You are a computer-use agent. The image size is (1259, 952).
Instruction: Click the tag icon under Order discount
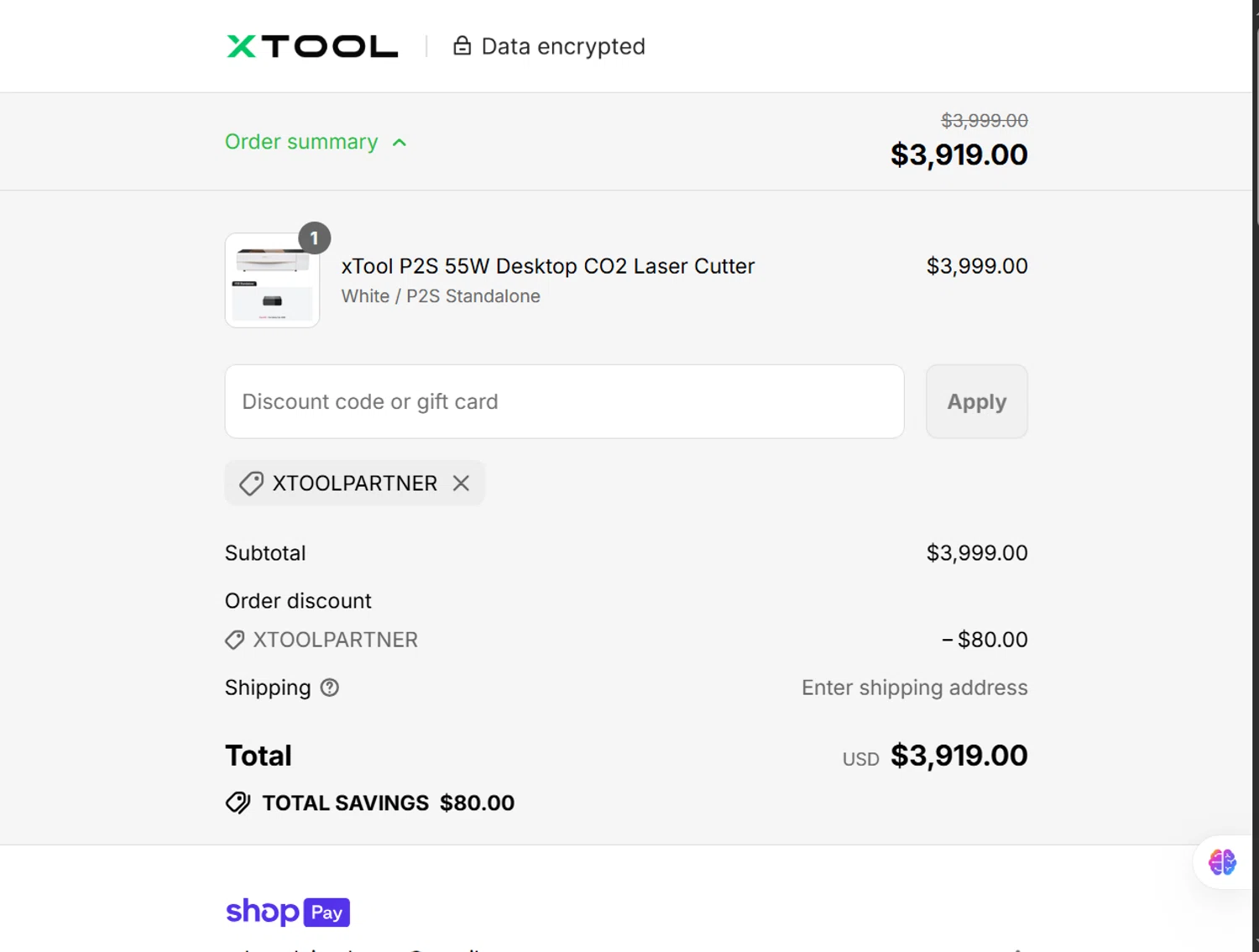coord(235,640)
